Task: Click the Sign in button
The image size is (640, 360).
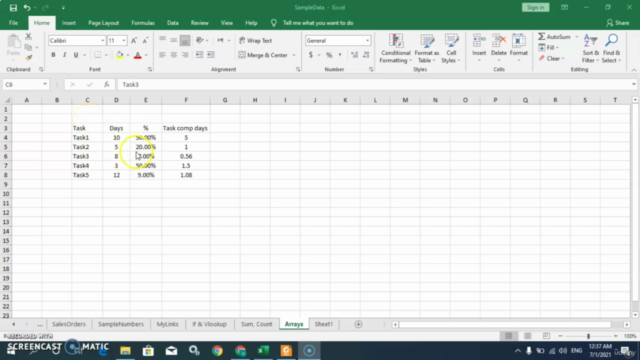Action: 536,7
